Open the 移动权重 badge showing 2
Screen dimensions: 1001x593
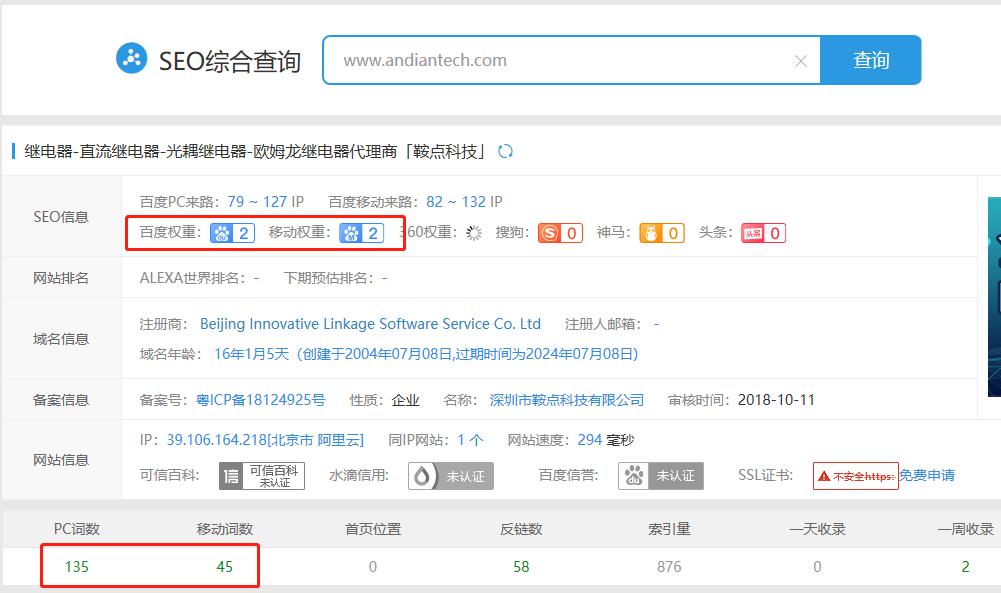tap(362, 233)
